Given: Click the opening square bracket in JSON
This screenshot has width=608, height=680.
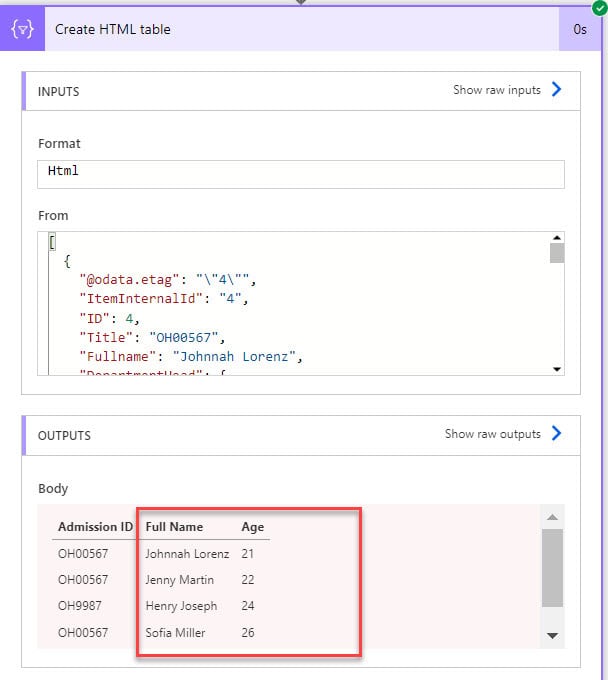Looking at the screenshot, I should (52, 242).
